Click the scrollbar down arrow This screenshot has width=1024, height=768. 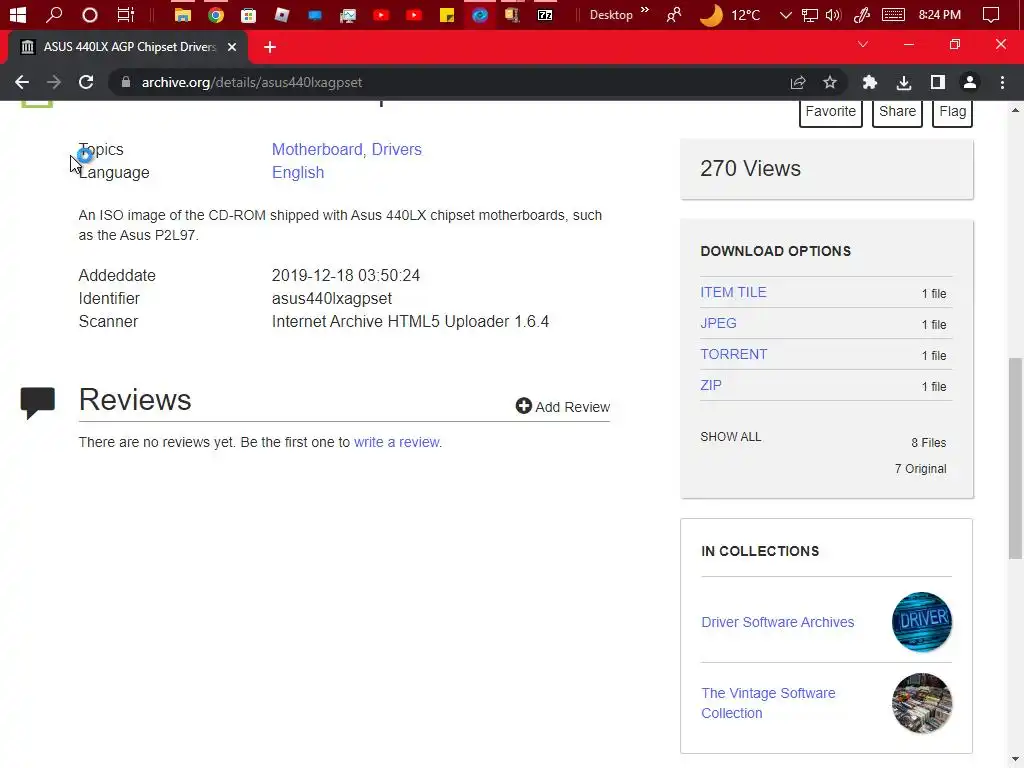tap(1015, 760)
